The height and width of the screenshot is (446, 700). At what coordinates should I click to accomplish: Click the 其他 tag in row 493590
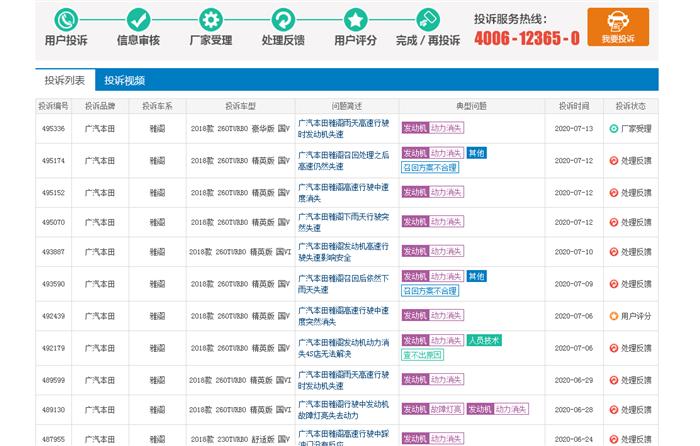pyautogui.click(x=477, y=276)
